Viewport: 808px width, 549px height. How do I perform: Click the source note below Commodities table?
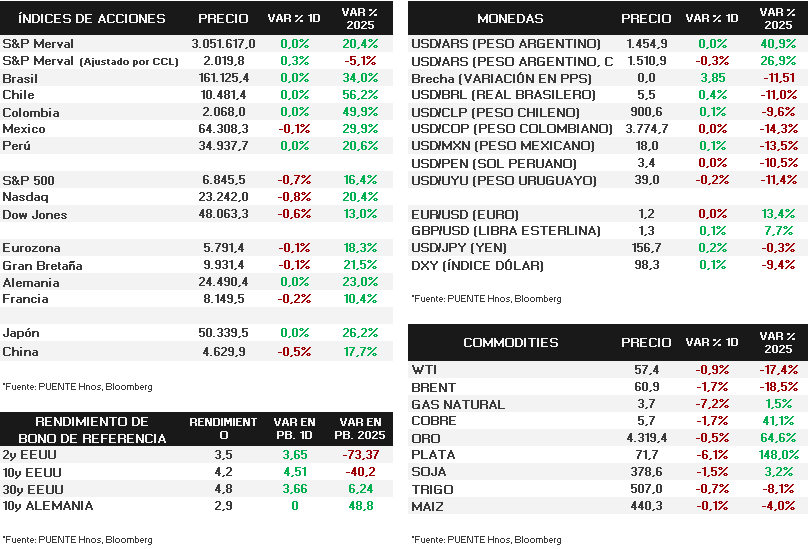click(486, 539)
